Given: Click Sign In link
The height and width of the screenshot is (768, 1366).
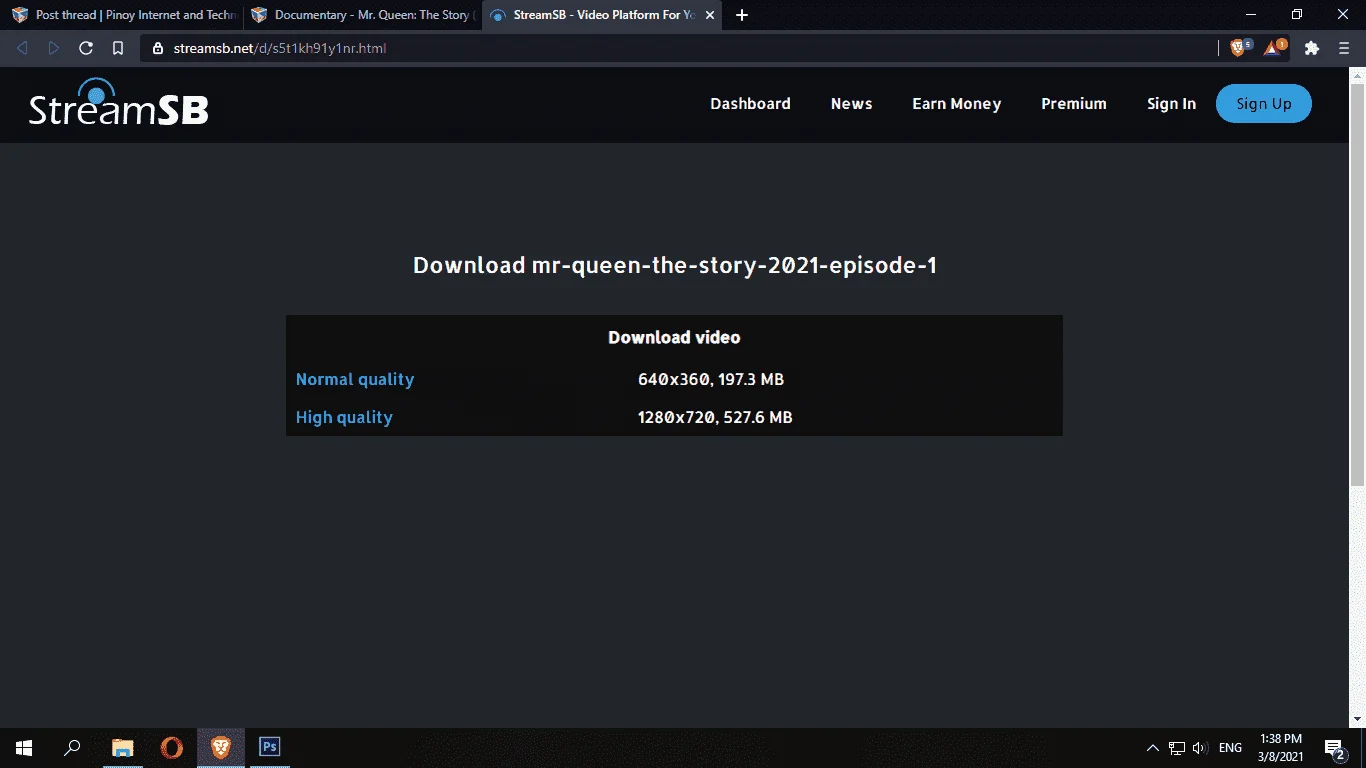Looking at the screenshot, I should [x=1171, y=104].
